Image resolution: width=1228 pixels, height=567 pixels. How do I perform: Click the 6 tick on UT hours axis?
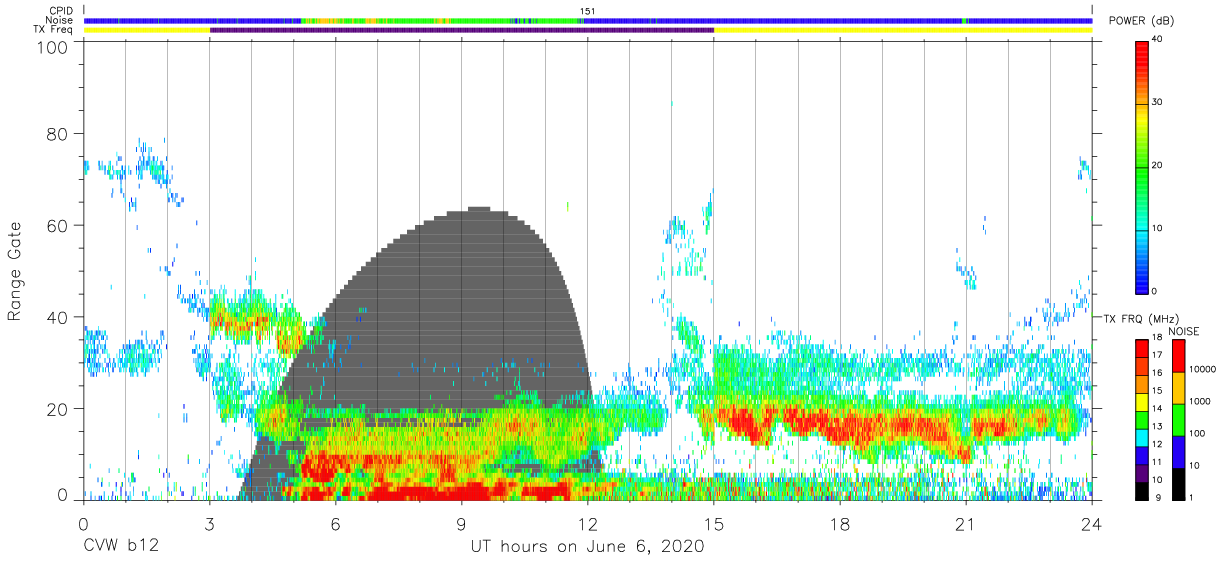335,524
